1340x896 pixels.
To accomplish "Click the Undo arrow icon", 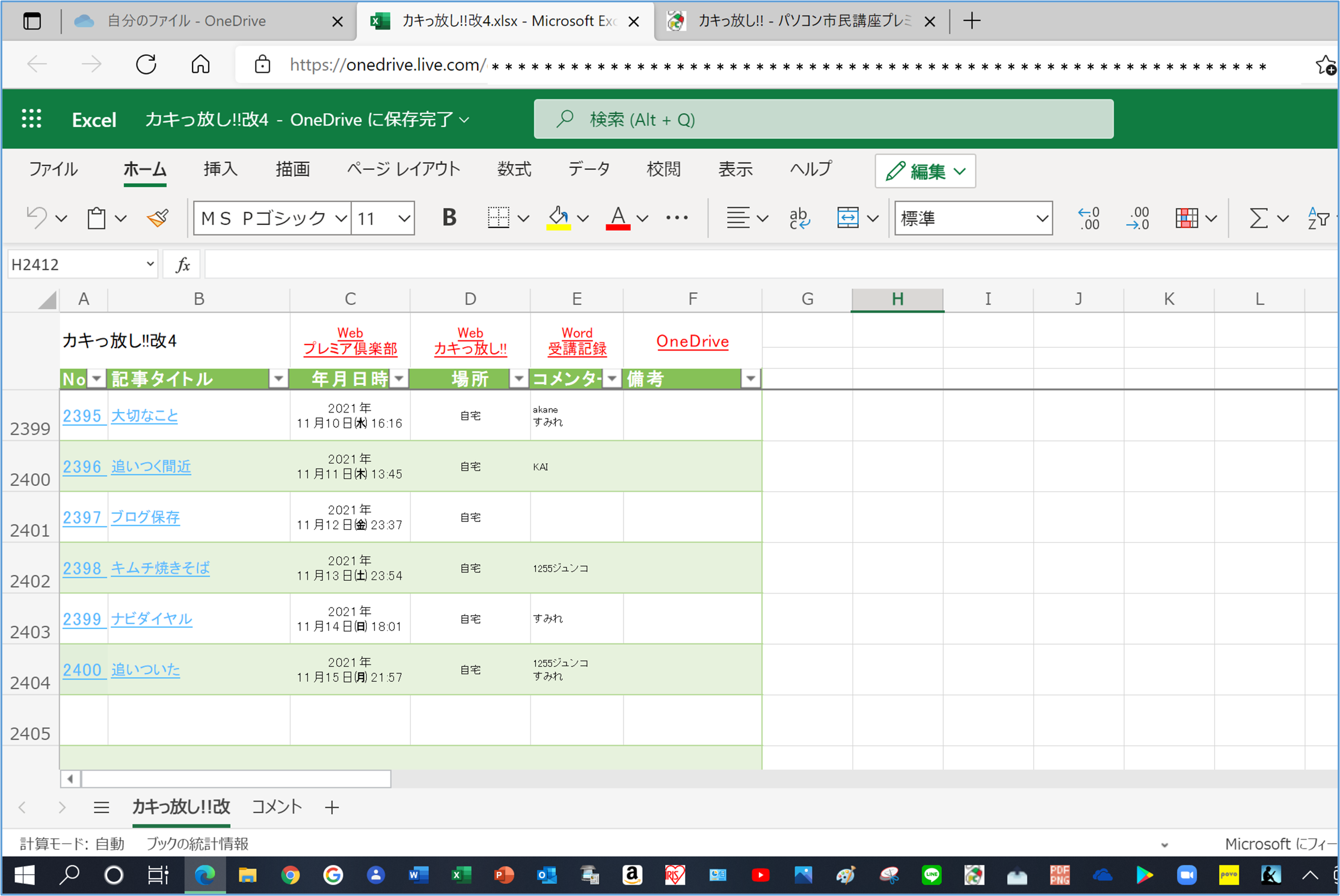I will pyautogui.click(x=37, y=218).
